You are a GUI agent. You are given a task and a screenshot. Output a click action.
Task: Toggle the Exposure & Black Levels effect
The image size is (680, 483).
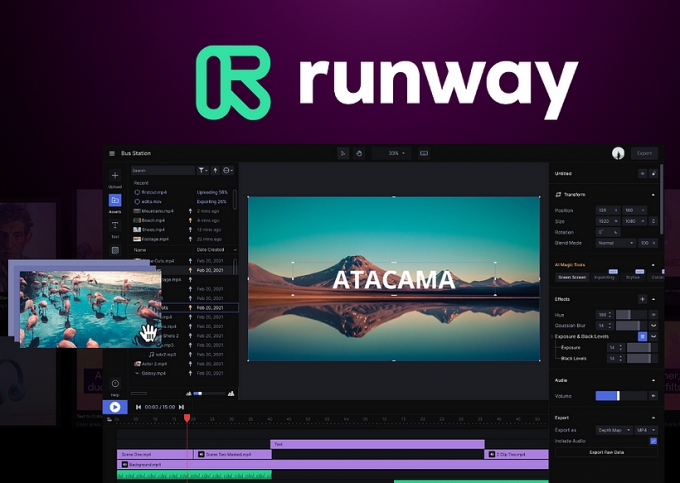pyautogui.click(x=642, y=336)
